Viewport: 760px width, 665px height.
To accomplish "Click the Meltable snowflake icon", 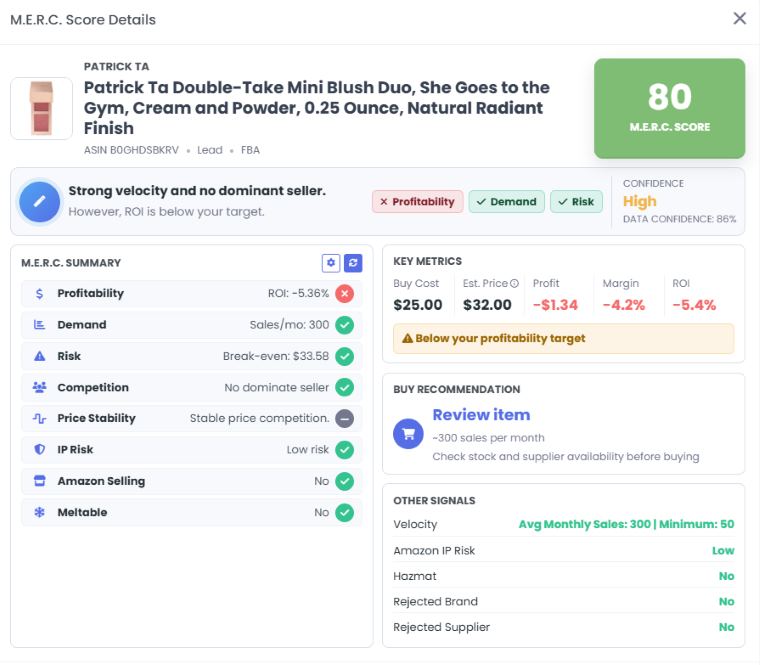I will 39,512.
